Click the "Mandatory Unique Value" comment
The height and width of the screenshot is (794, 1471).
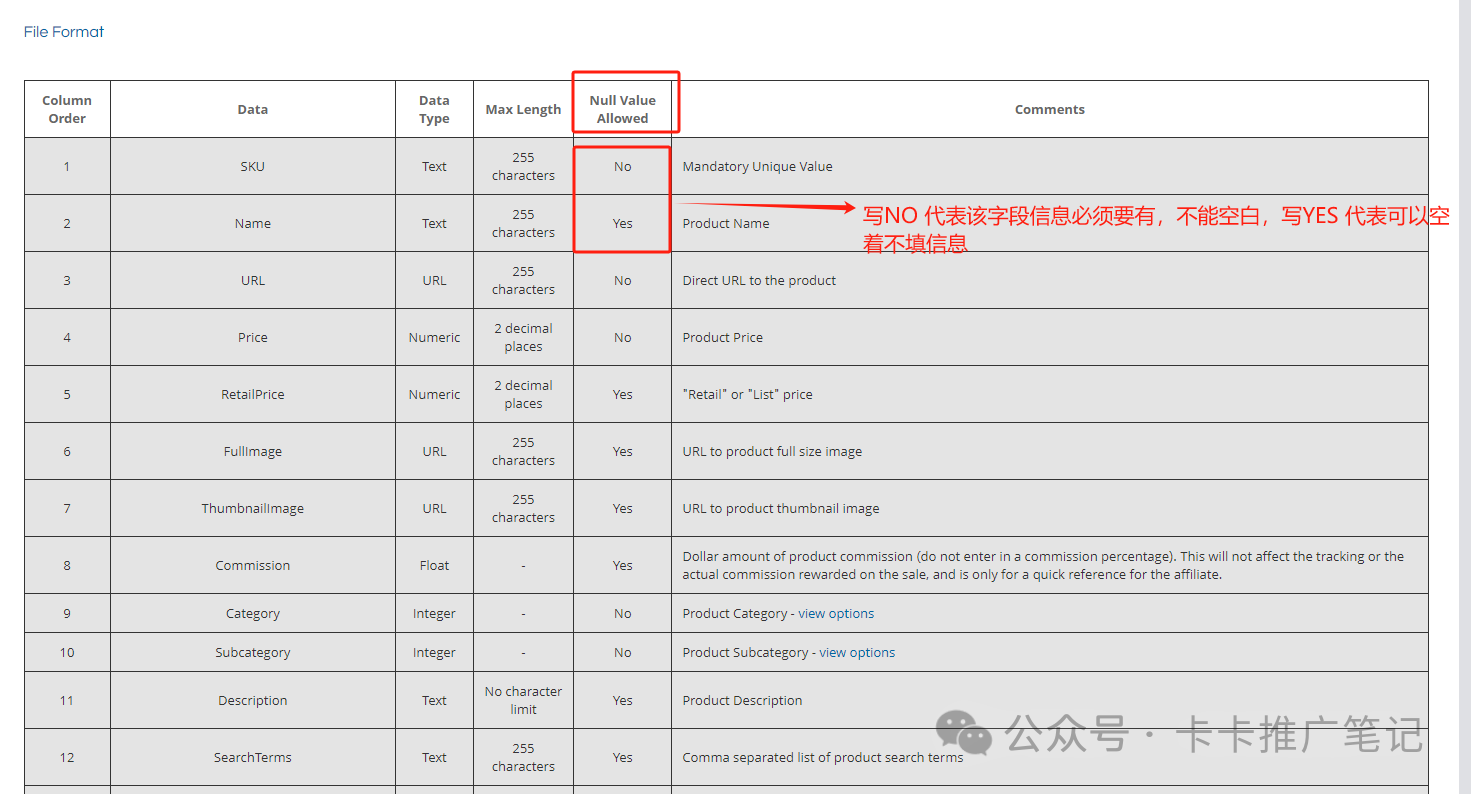[x=757, y=166]
